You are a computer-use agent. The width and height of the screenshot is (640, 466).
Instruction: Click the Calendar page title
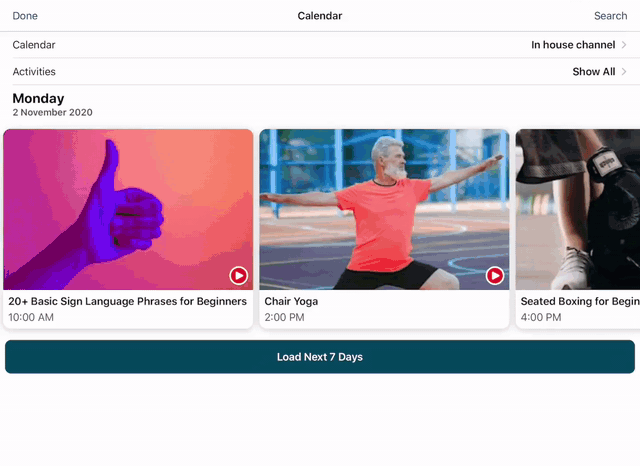(x=320, y=16)
